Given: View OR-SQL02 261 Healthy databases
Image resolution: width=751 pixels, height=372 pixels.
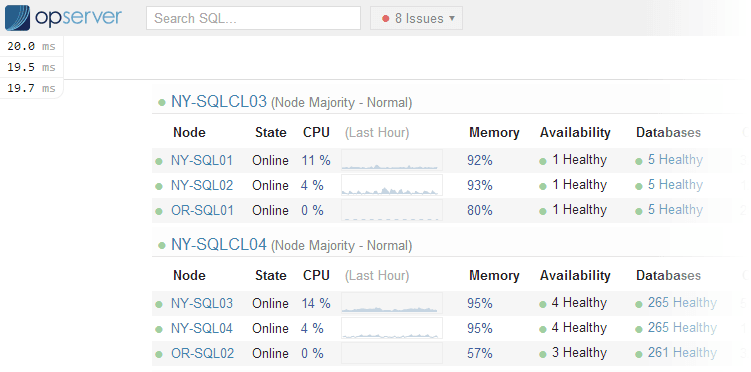Looking at the screenshot, I should (x=682, y=353).
